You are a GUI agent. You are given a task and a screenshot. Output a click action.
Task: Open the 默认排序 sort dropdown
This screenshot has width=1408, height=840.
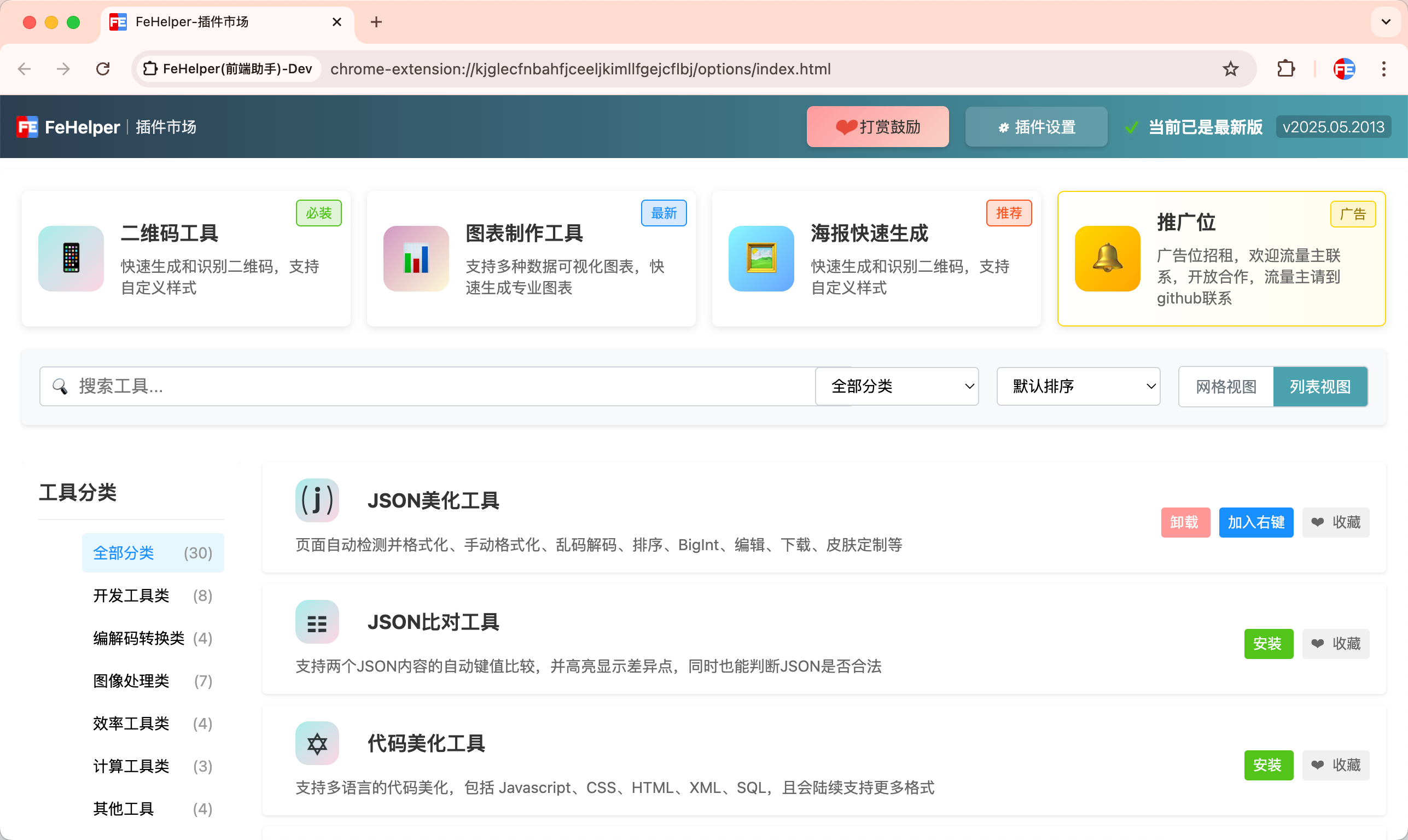[1079, 386]
